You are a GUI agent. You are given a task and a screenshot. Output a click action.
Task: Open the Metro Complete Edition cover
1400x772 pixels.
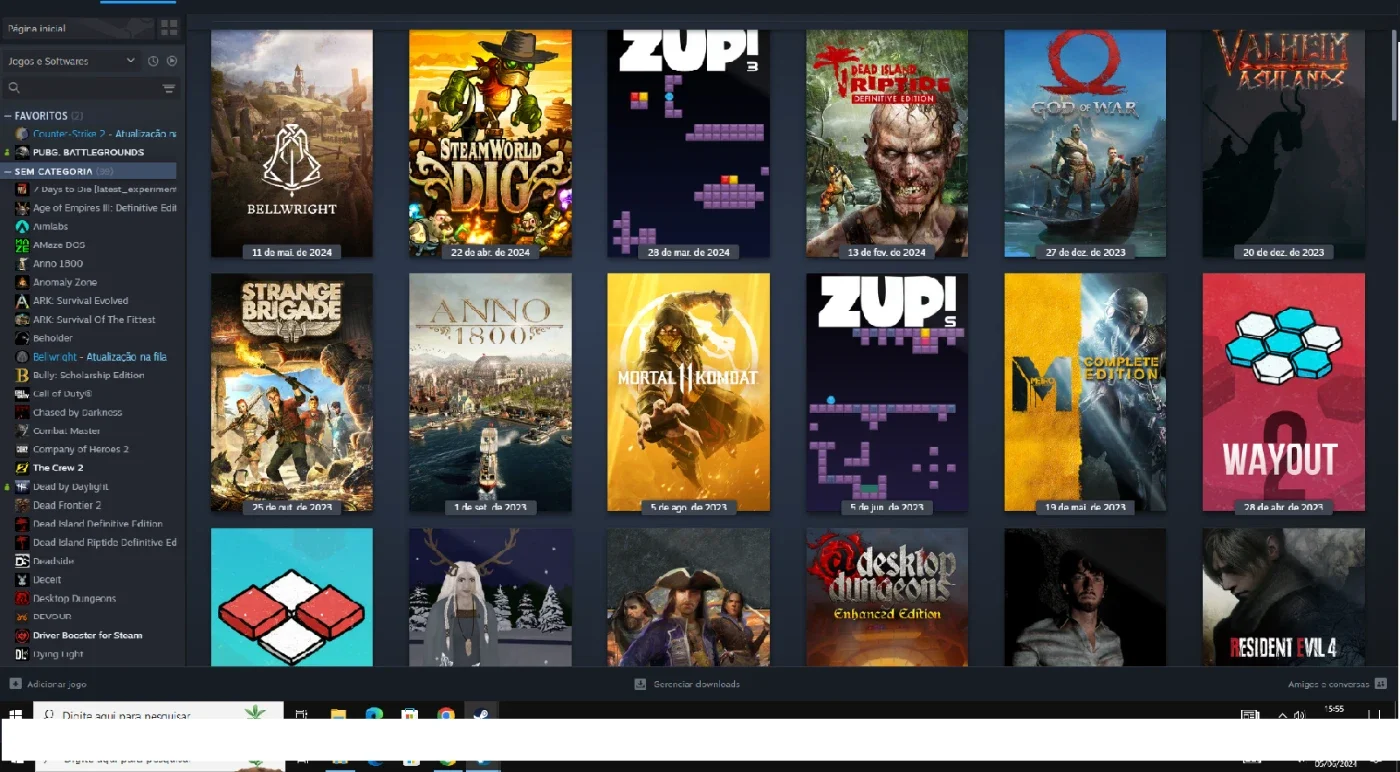pyautogui.click(x=1085, y=392)
